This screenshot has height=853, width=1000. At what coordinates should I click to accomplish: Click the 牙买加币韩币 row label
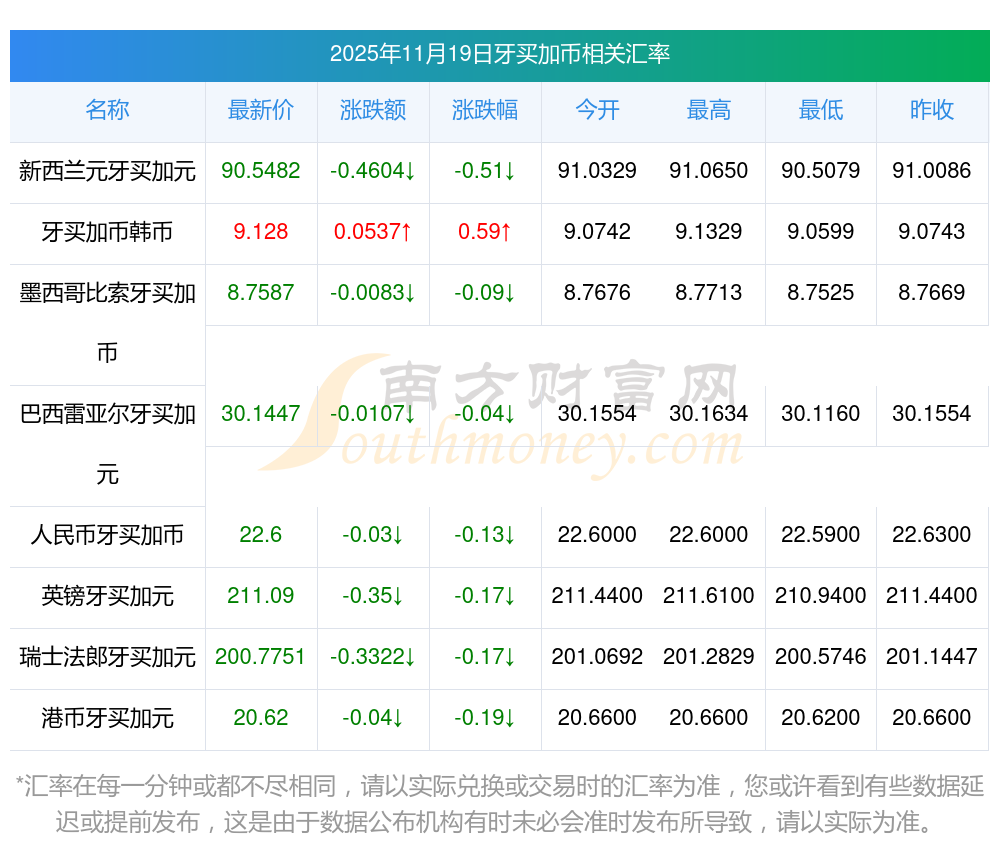pos(107,231)
